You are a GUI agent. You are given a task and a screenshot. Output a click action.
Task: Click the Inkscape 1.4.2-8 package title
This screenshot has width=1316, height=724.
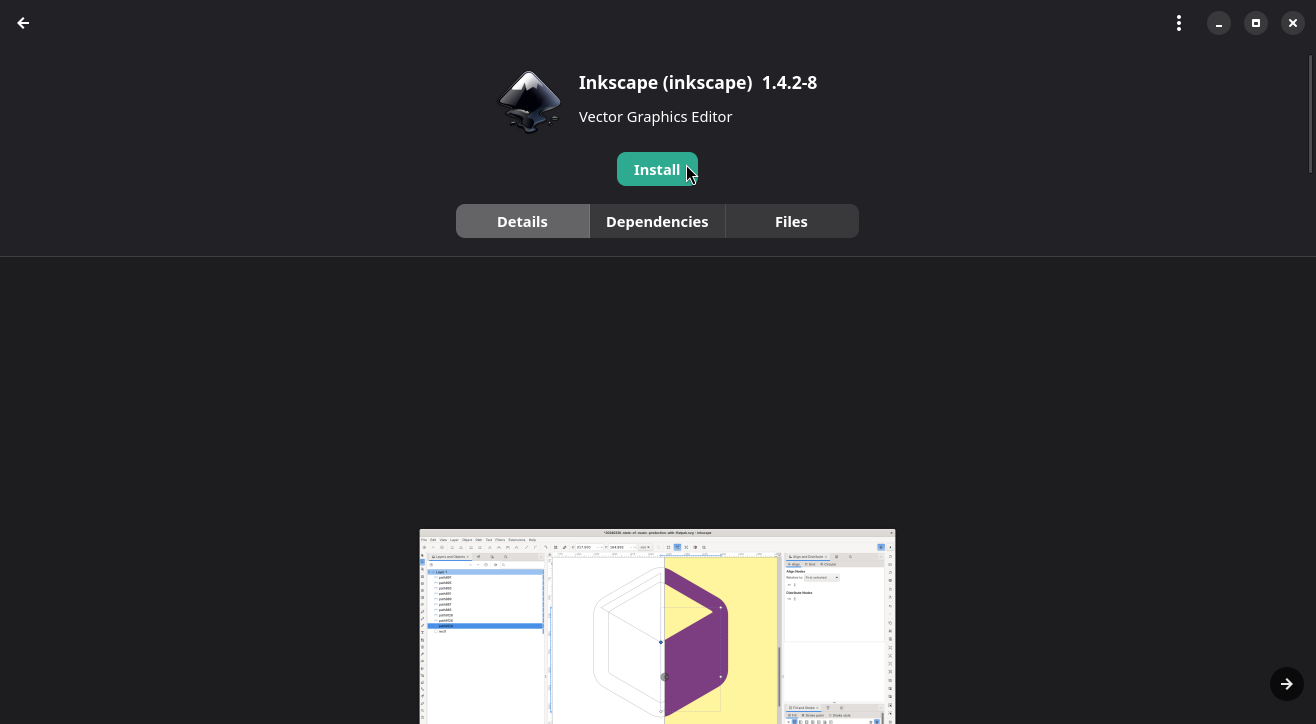click(x=697, y=83)
